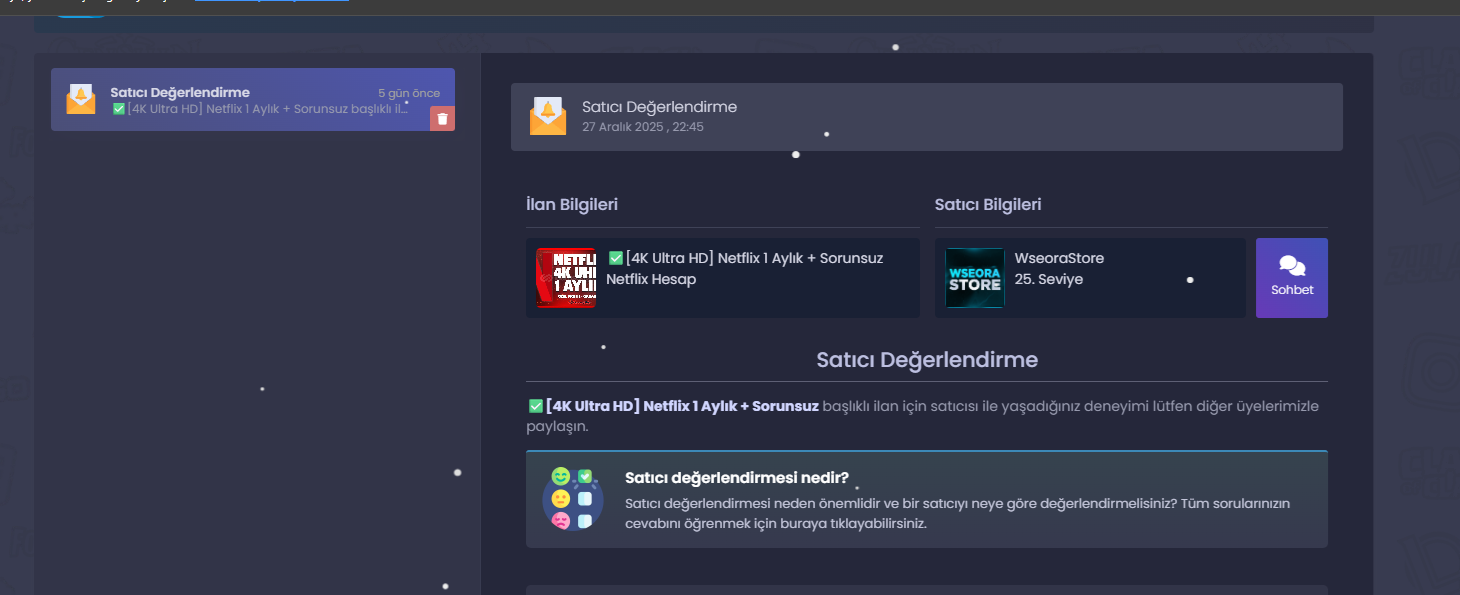Image resolution: width=1460 pixels, height=595 pixels.
Task: Click the envelope bell icon in notification list
Action: point(81,100)
